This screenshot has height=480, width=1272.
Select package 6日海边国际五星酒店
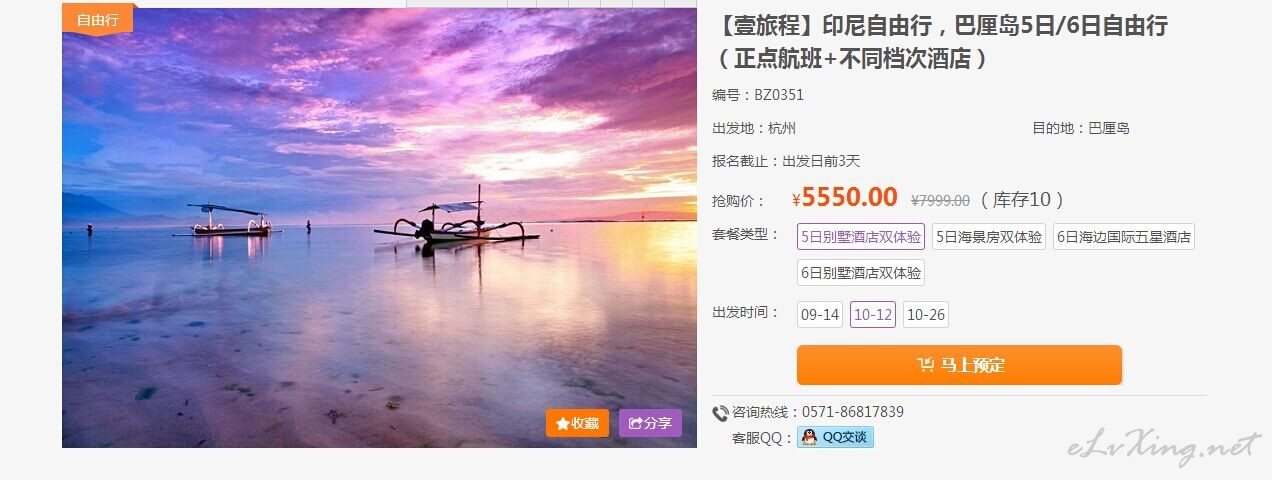[x=1124, y=237]
